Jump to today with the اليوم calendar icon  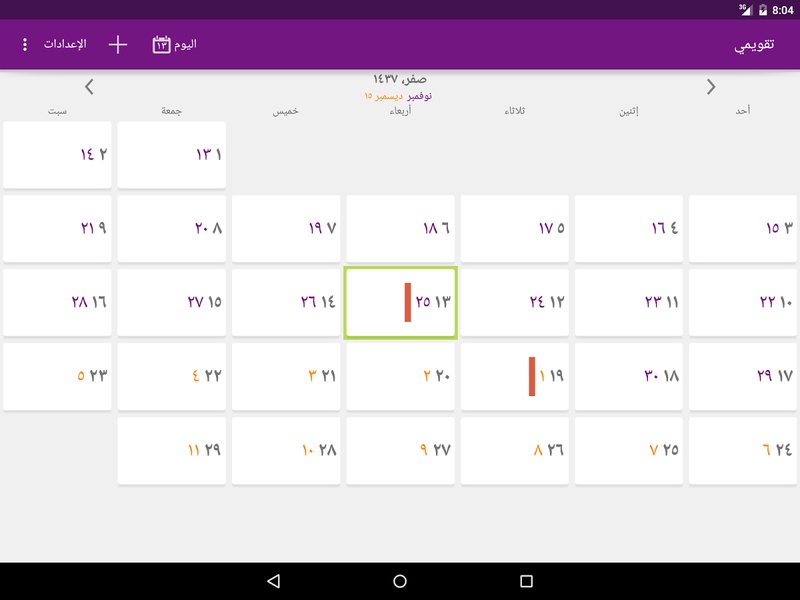(x=174, y=44)
